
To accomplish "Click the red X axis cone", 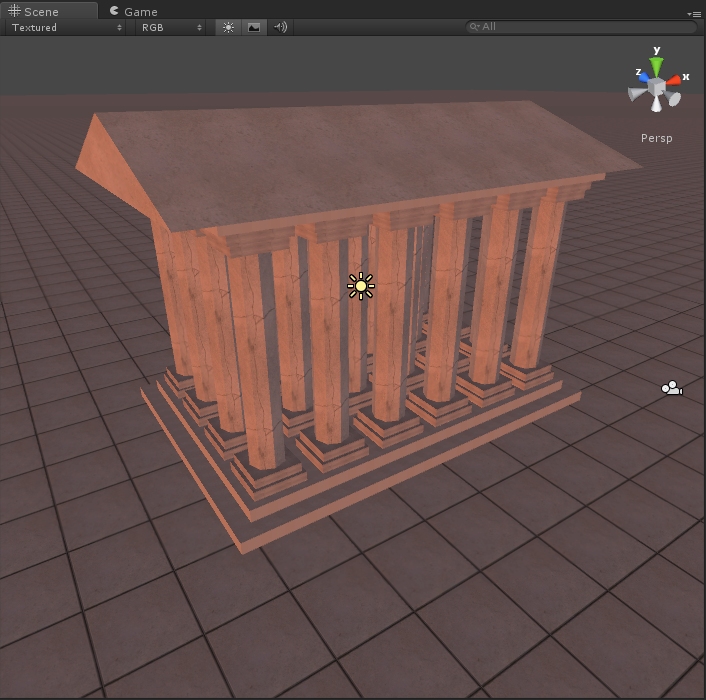I will pyautogui.click(x=674, y=80).
